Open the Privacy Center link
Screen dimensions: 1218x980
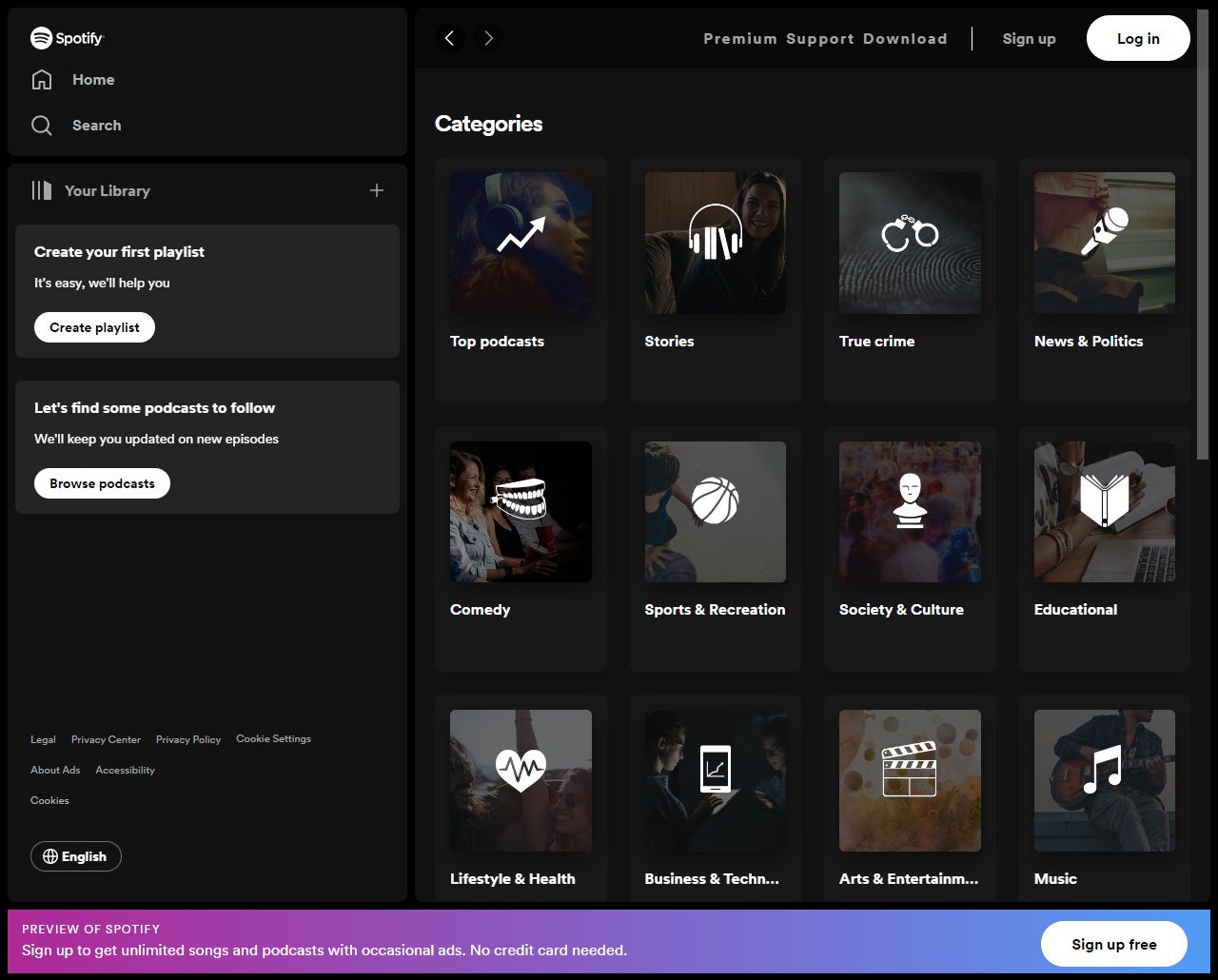106,739
